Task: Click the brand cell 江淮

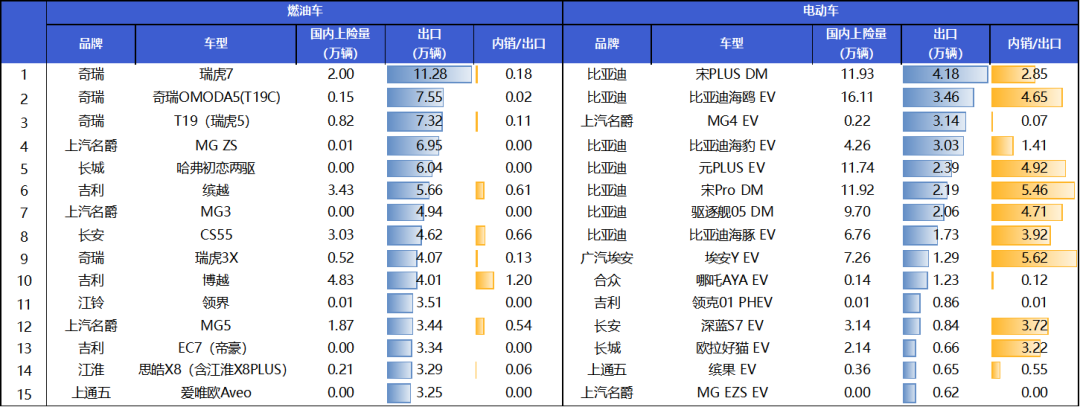Action: (x=91, y=370)
